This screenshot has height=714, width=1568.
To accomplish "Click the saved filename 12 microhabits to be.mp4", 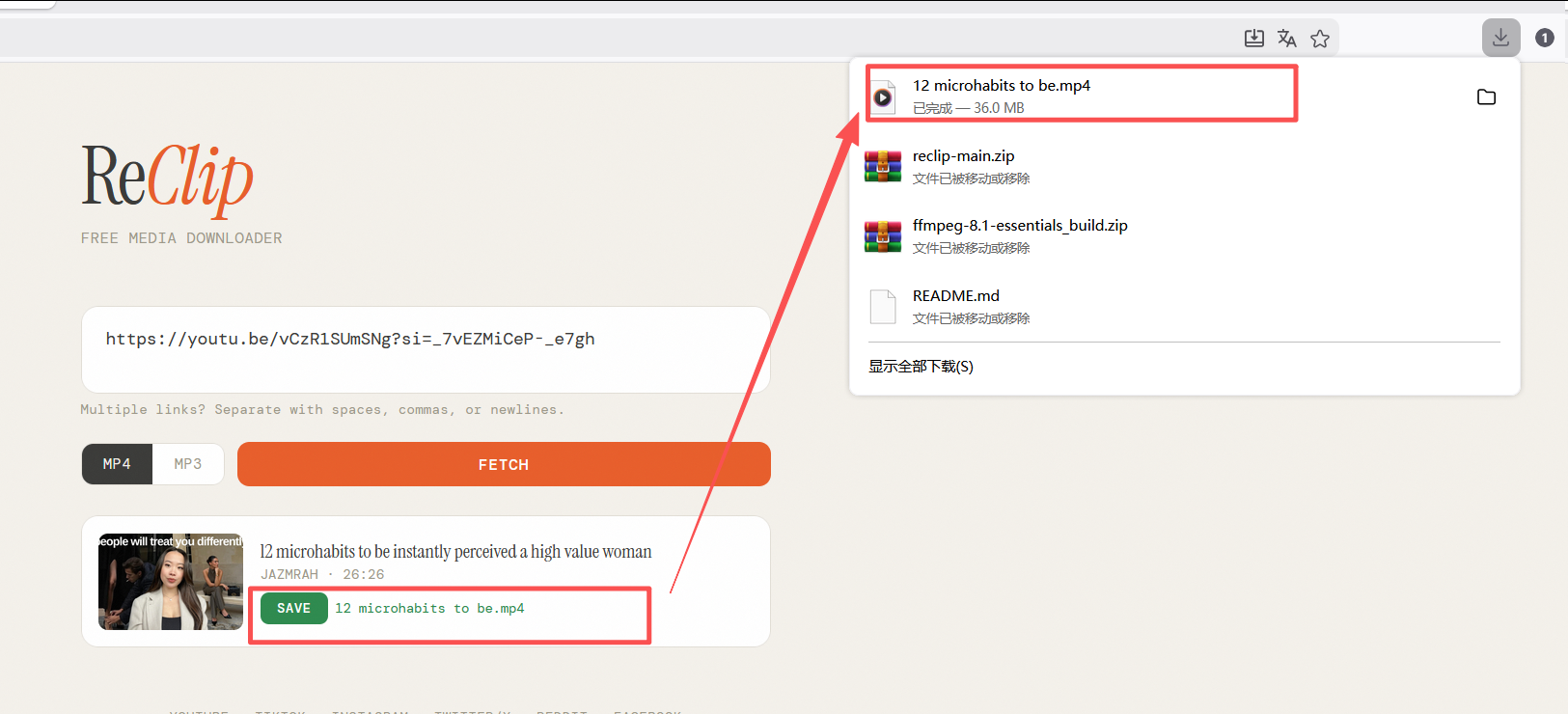I will tap(429, 609).
